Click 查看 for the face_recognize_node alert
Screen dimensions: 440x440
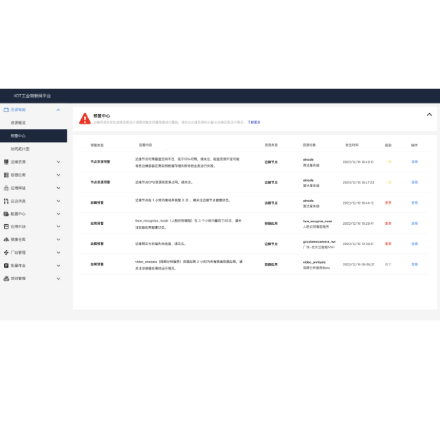pyautogui.click(x=414, y=223)
